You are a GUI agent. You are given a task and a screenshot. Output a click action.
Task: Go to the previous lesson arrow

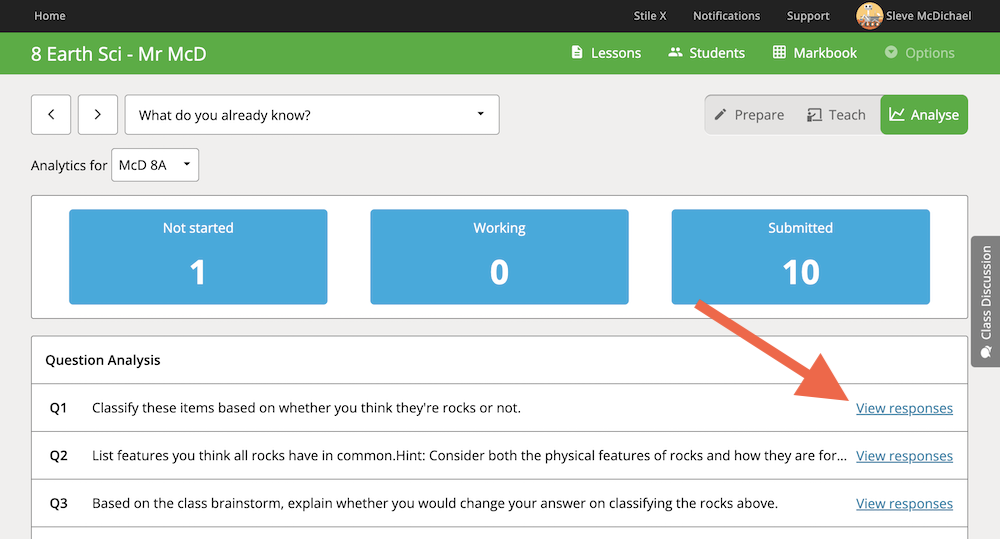[x=51, y=115]
